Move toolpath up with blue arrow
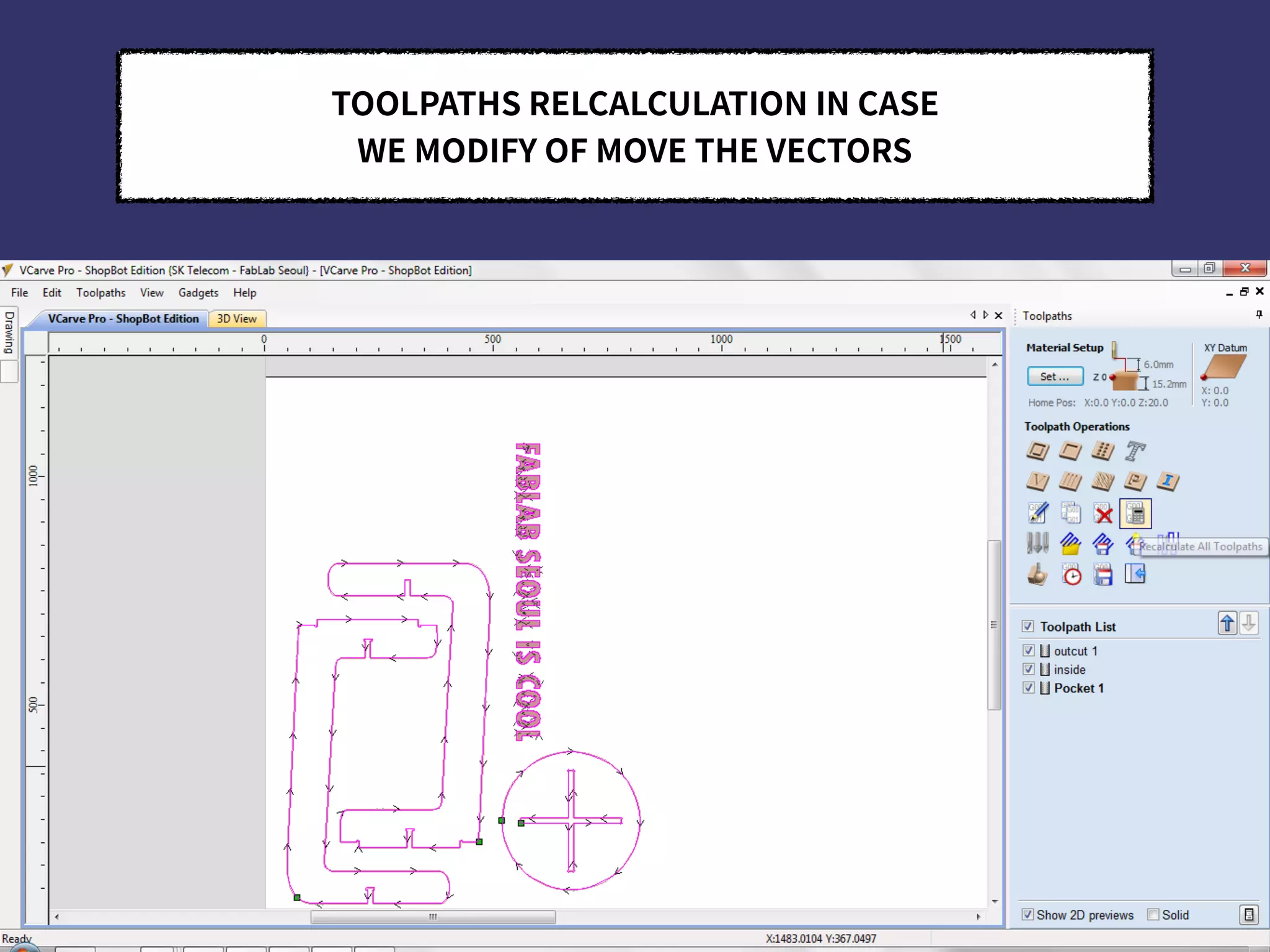Screen dimensions: 1270x952 [x=1227, y=624]
